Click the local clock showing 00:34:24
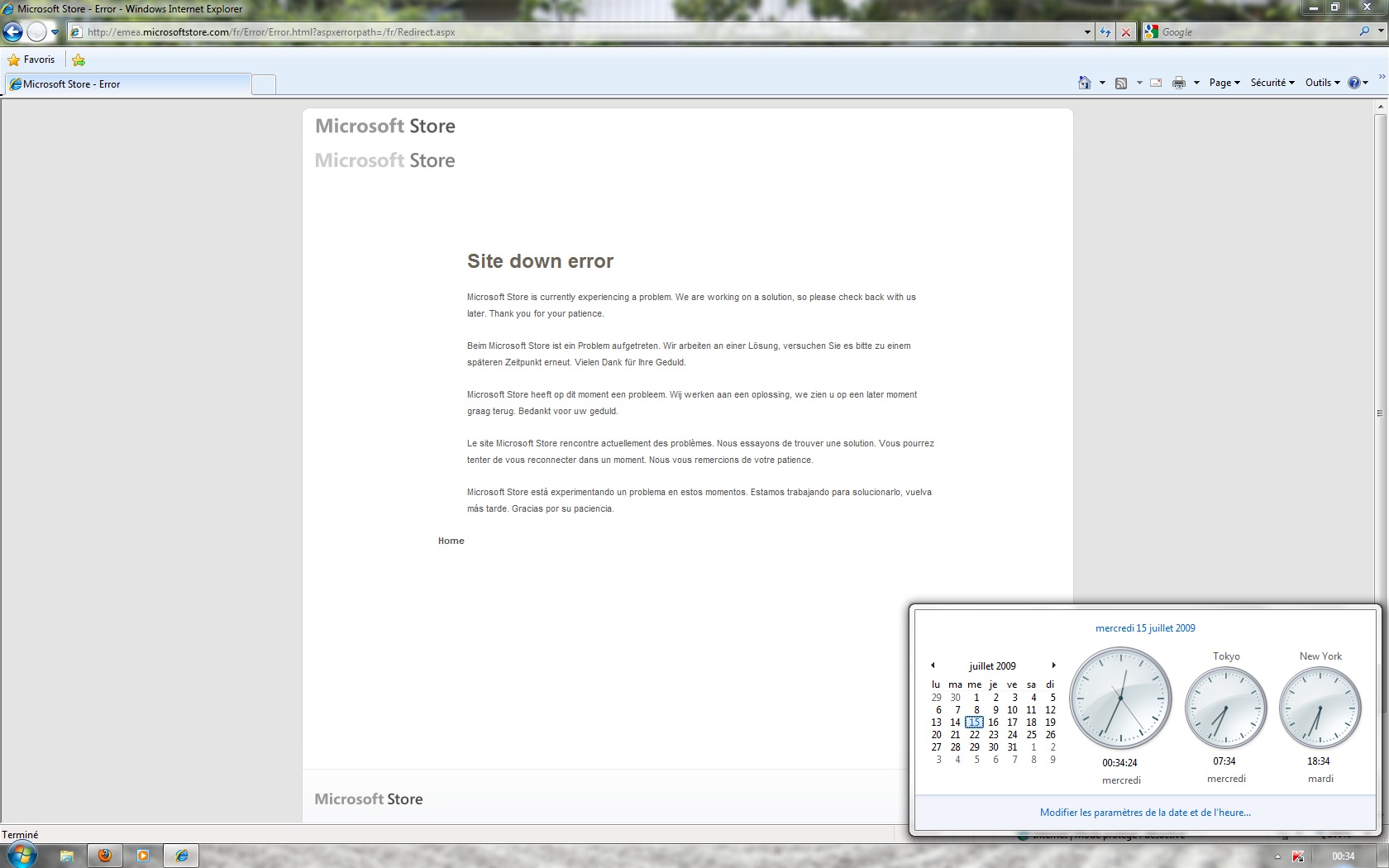Viewport: 1389px width, 868px height. (1121, 699)
